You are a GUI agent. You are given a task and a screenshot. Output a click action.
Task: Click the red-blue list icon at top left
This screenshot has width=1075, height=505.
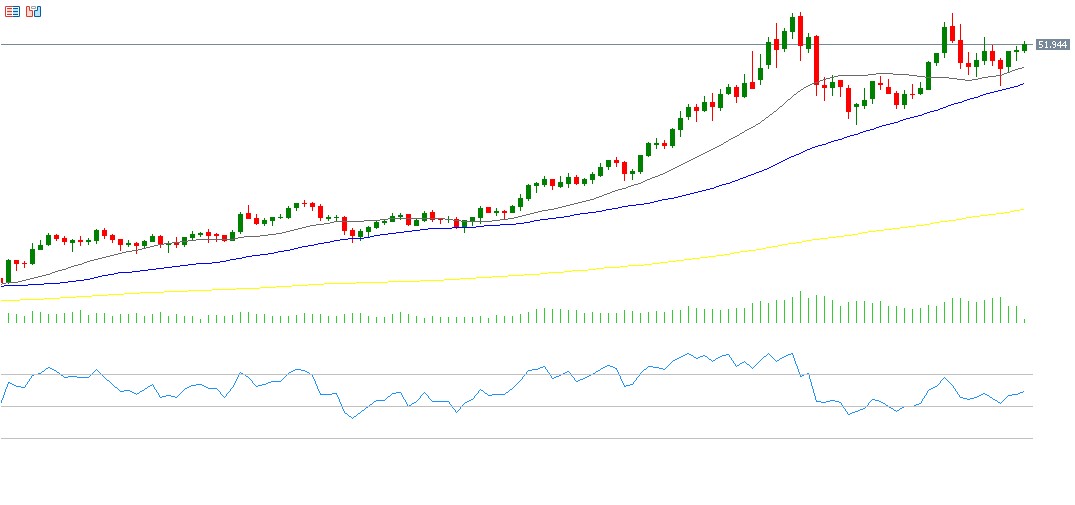pos(13,11)
